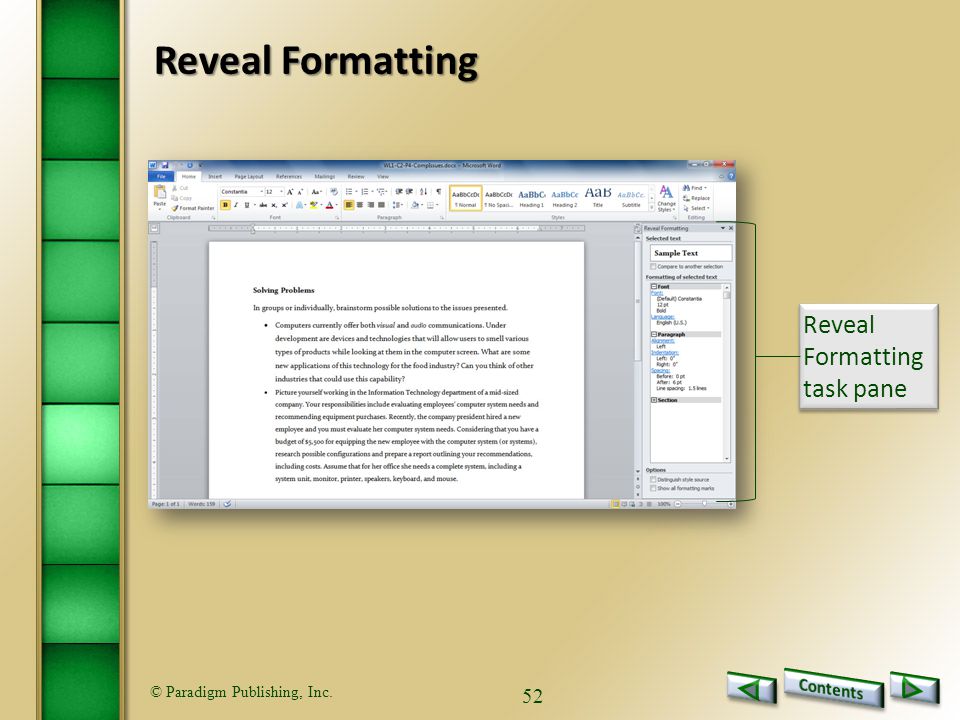Click the Text Highlight Color button
This screenshot has width=960, height=720.
point(313,205)
